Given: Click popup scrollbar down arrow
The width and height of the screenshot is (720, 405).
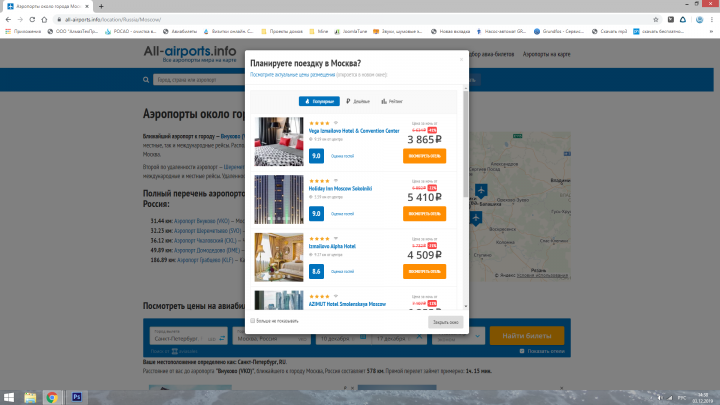Looking at the screenshot, I should pos(466,306).
